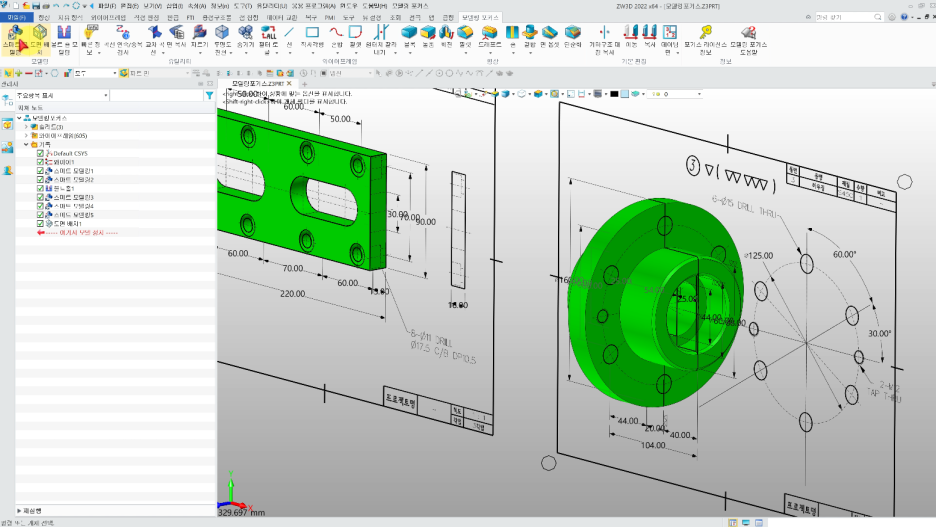Choose the 블록 solid block tool

click(x=410, y=36)
